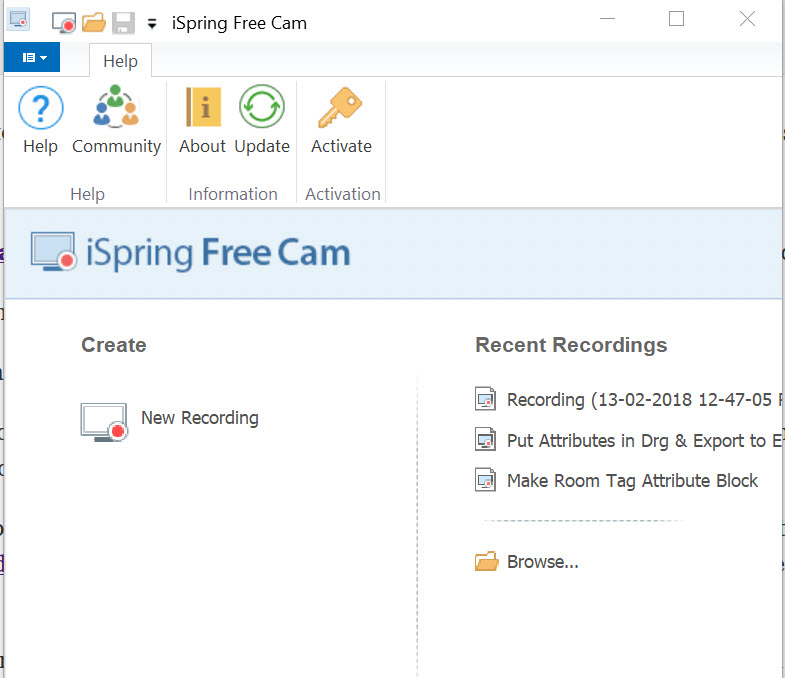Click new recording icon in title bar
Viewport: 785px width, 678px height.
64,22
